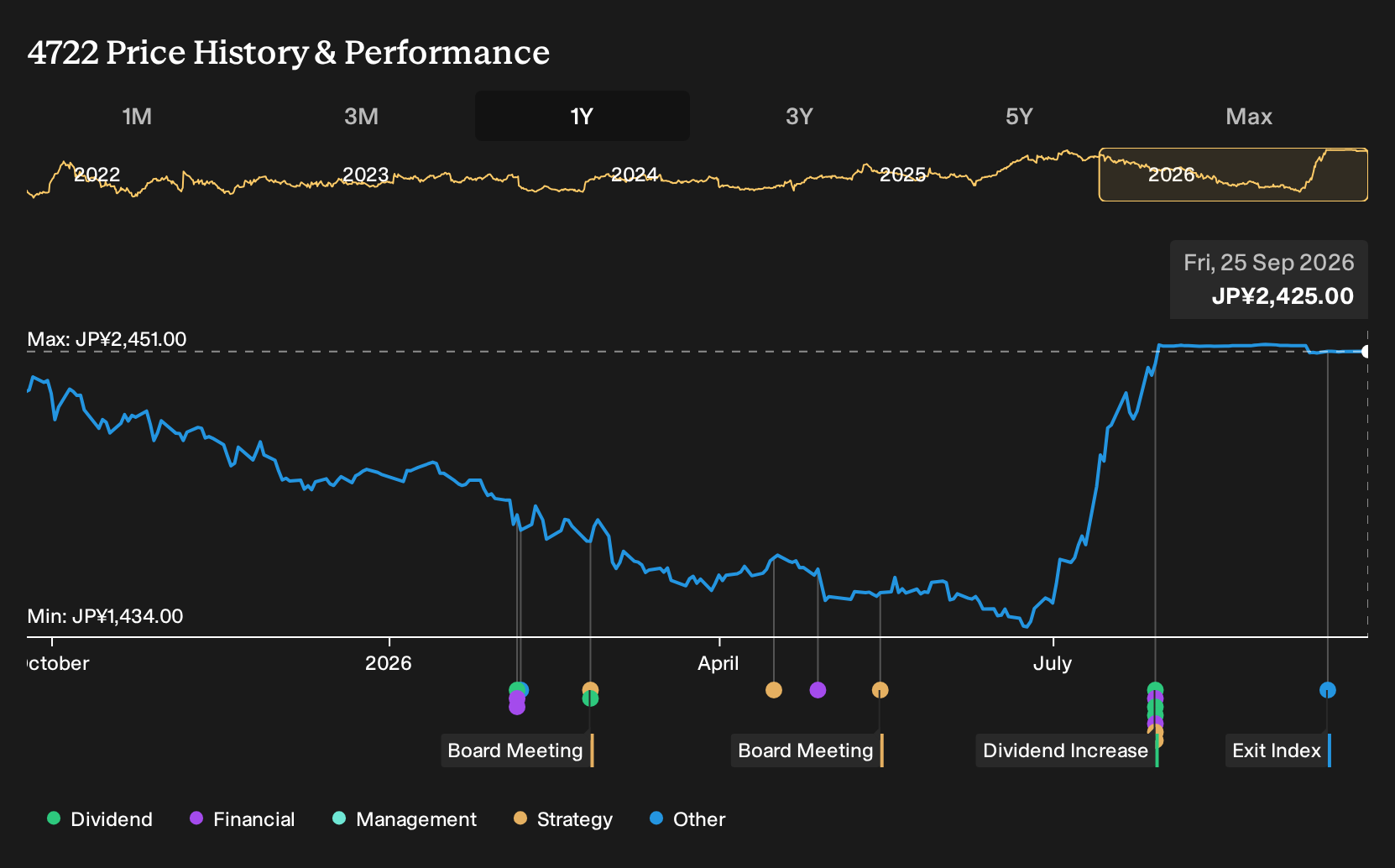Select the orange marker above the first Board Meeting label
The height and width of the screenshot is (868, 1395).
pos(590,688)
